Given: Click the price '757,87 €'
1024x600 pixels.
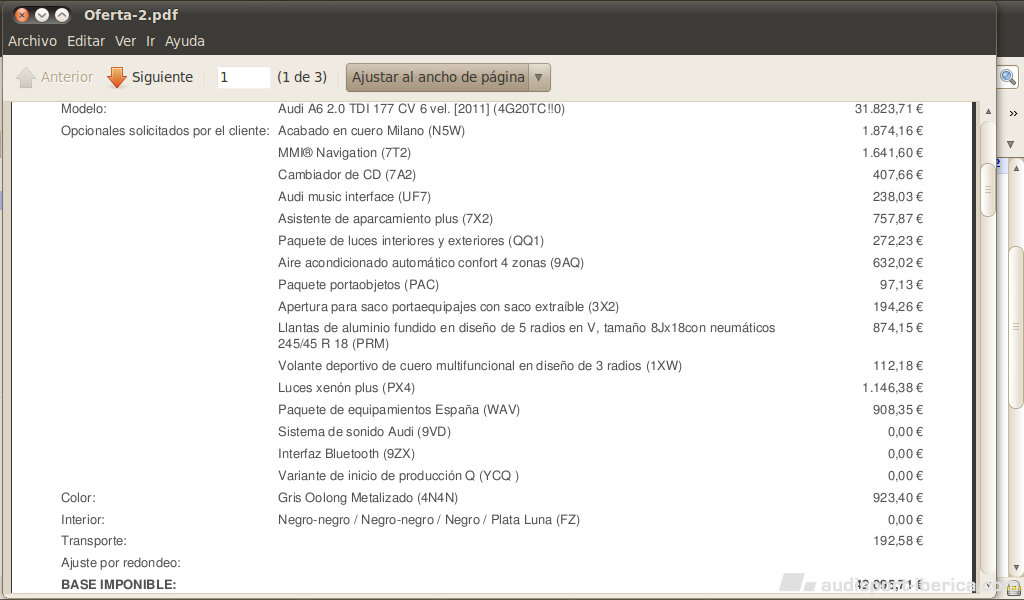Looking at the screenshot, I should (898, 219).
